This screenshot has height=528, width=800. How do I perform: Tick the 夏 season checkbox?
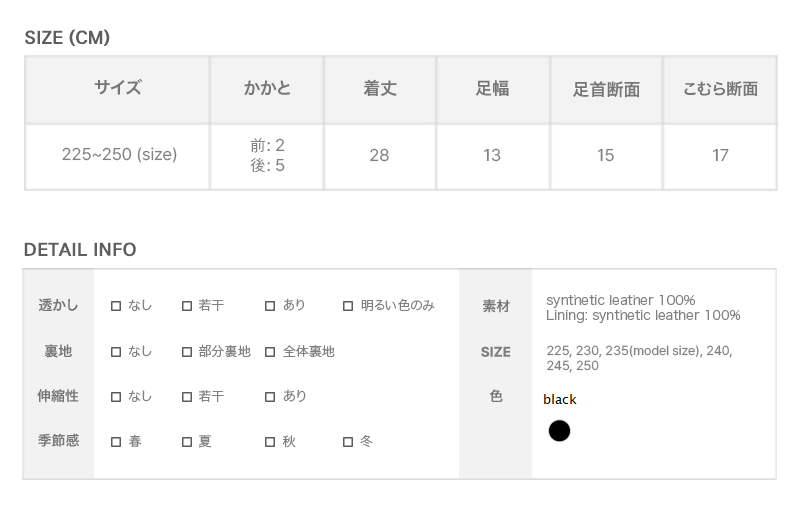coord(187,442)
